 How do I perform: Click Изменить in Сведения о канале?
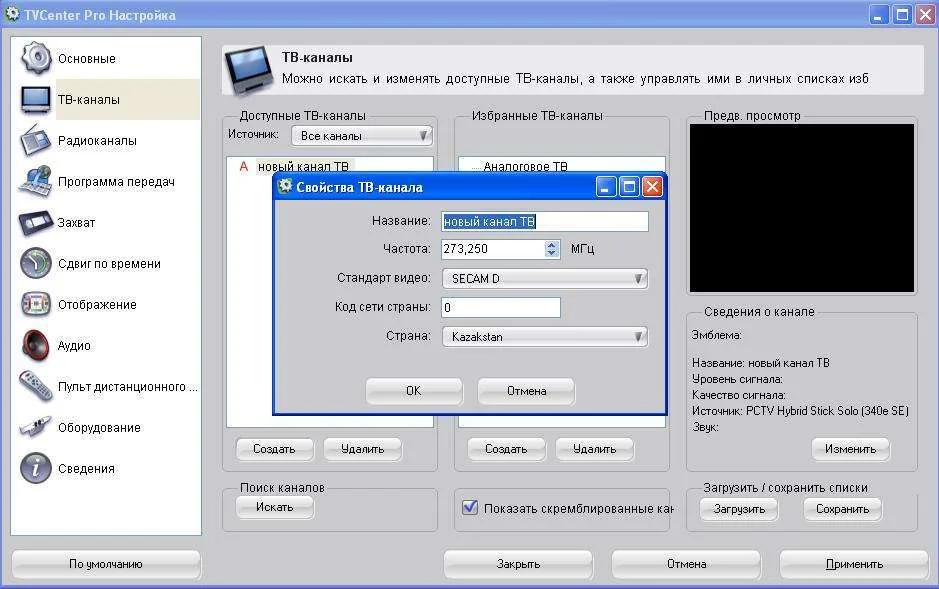pyautogui.click(x=850, y=449)
